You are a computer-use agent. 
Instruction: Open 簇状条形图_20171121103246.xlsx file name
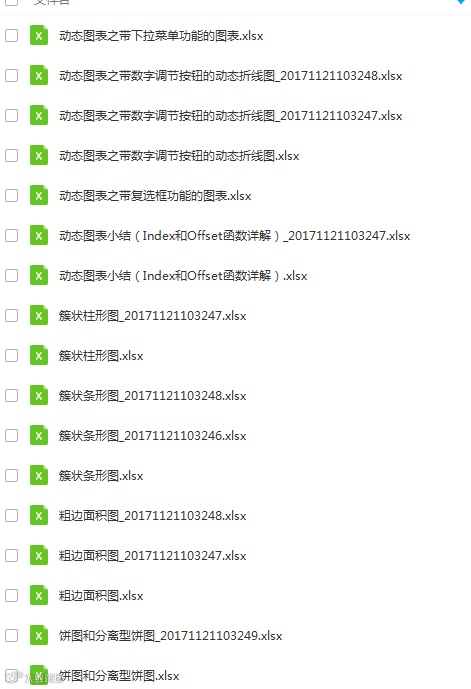coord(152,436)
